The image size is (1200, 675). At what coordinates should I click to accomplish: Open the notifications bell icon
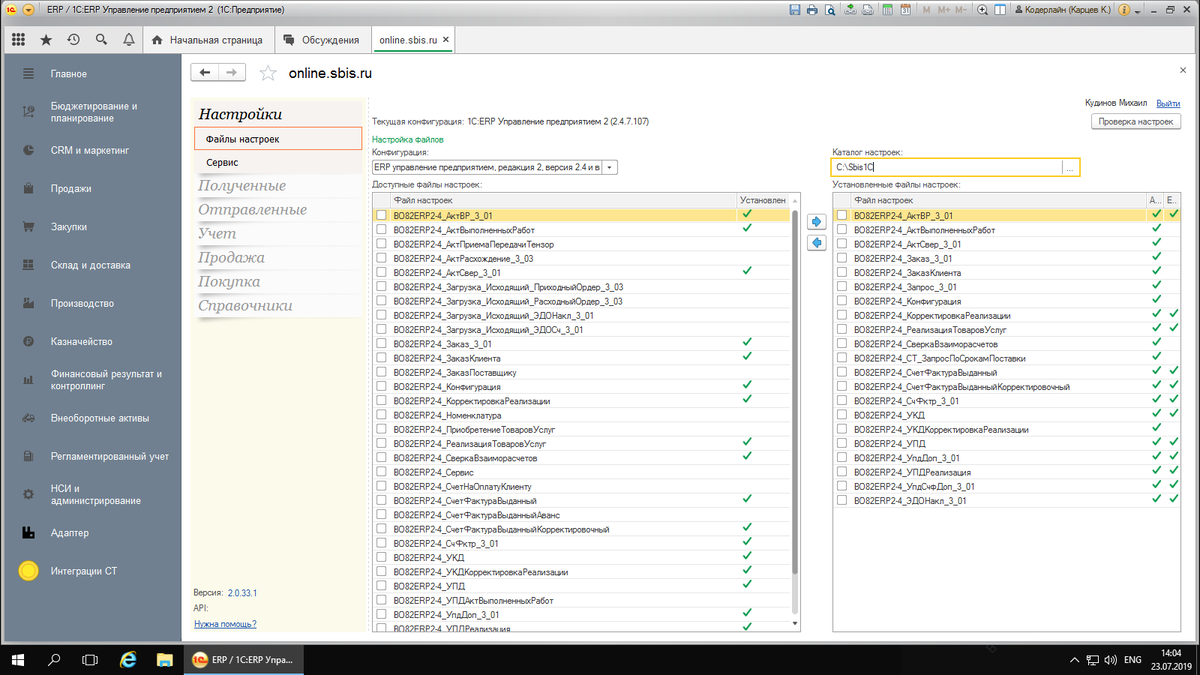[x=128, y=40]
